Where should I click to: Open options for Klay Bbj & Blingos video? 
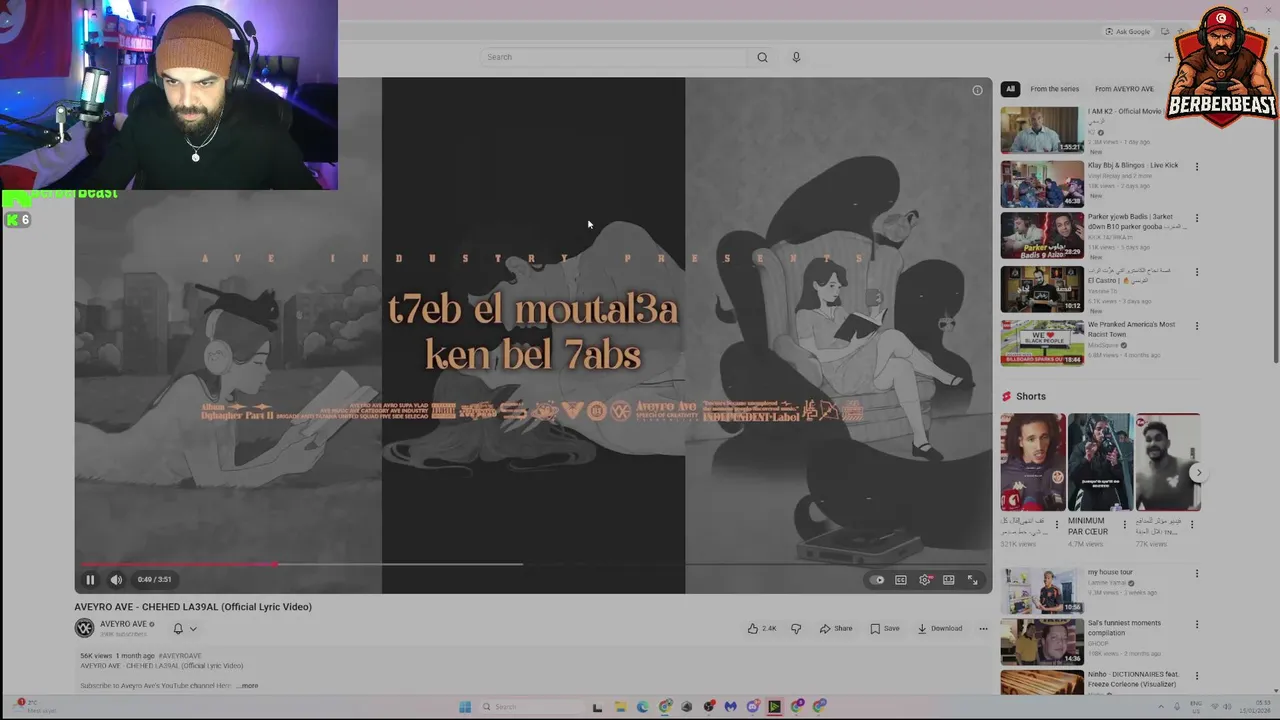point(1196,167)
